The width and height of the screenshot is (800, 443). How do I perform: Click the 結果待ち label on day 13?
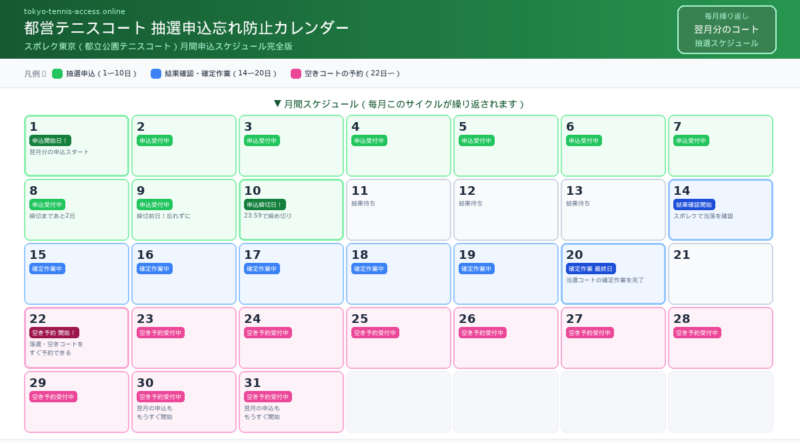[x=578, y=203]
